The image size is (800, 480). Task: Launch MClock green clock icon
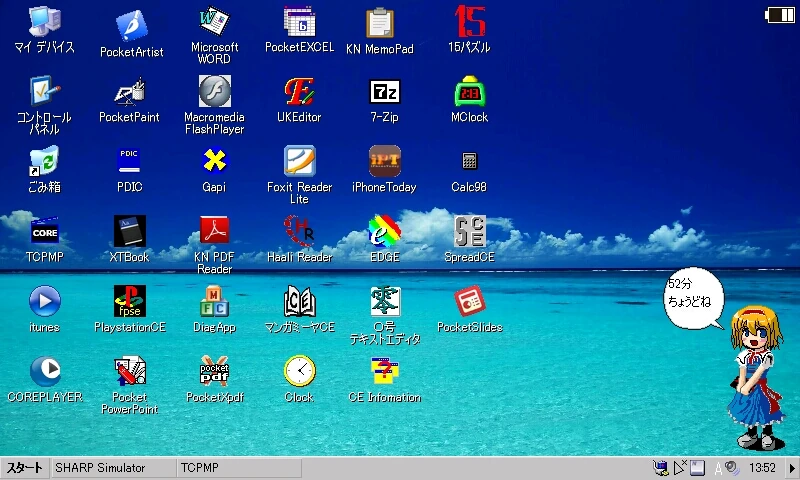click(x=469, y=92)
